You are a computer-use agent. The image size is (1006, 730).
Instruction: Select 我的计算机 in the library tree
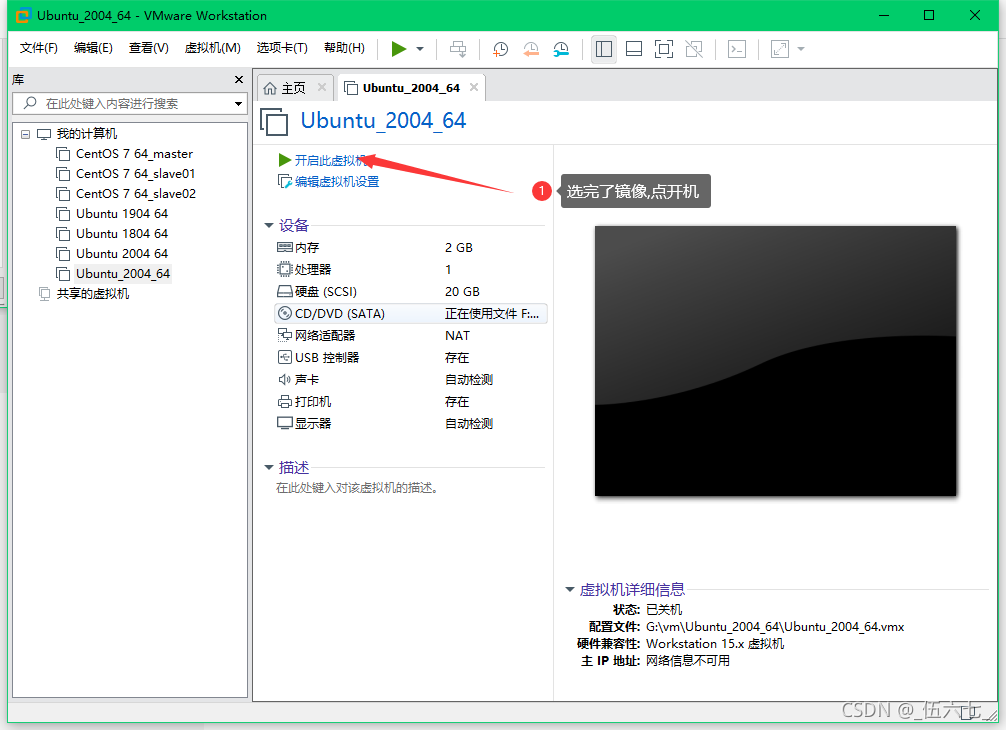point(87,133)
